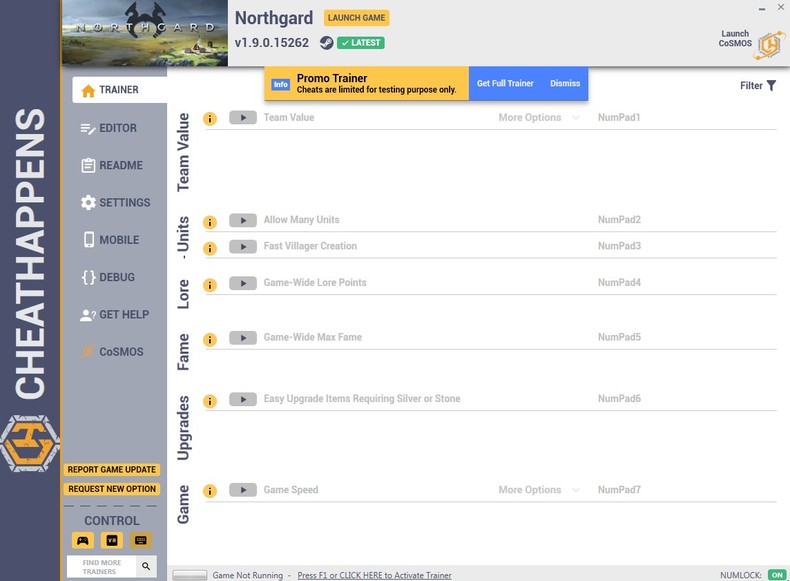Image resolution: width=790 pixels, height=581 pixels.
Task: Click the NumPad2 hotkey label
Action: 619,220
